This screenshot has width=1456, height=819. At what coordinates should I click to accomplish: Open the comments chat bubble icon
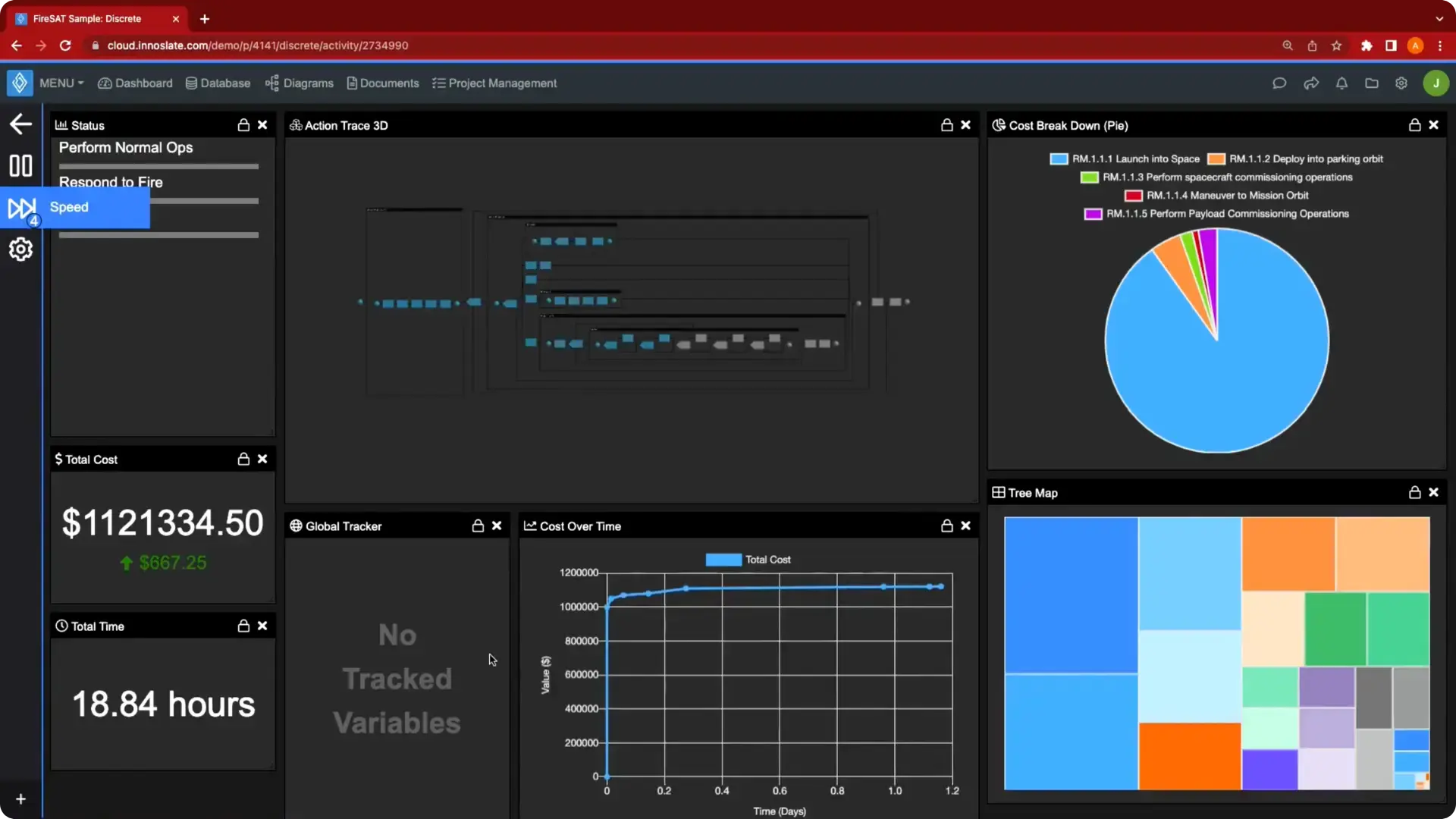coord(1279,83)
